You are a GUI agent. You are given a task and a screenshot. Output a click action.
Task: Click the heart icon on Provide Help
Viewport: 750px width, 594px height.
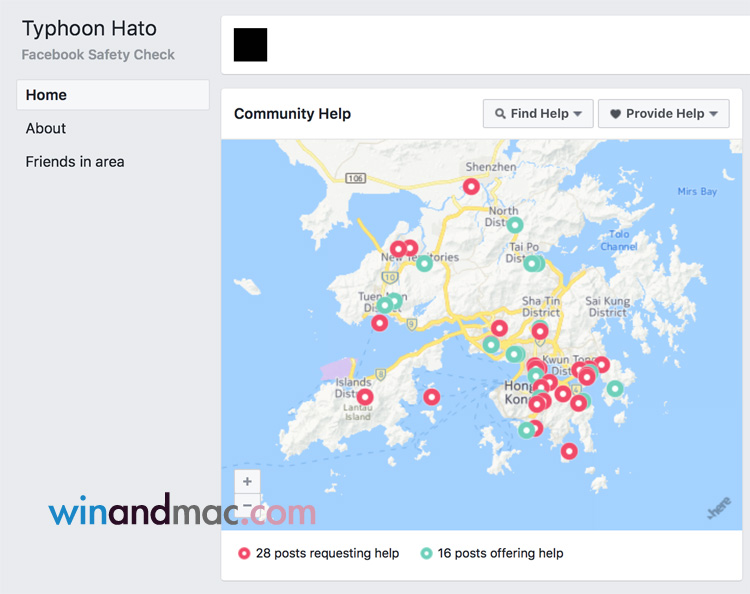tap(615, 114)
